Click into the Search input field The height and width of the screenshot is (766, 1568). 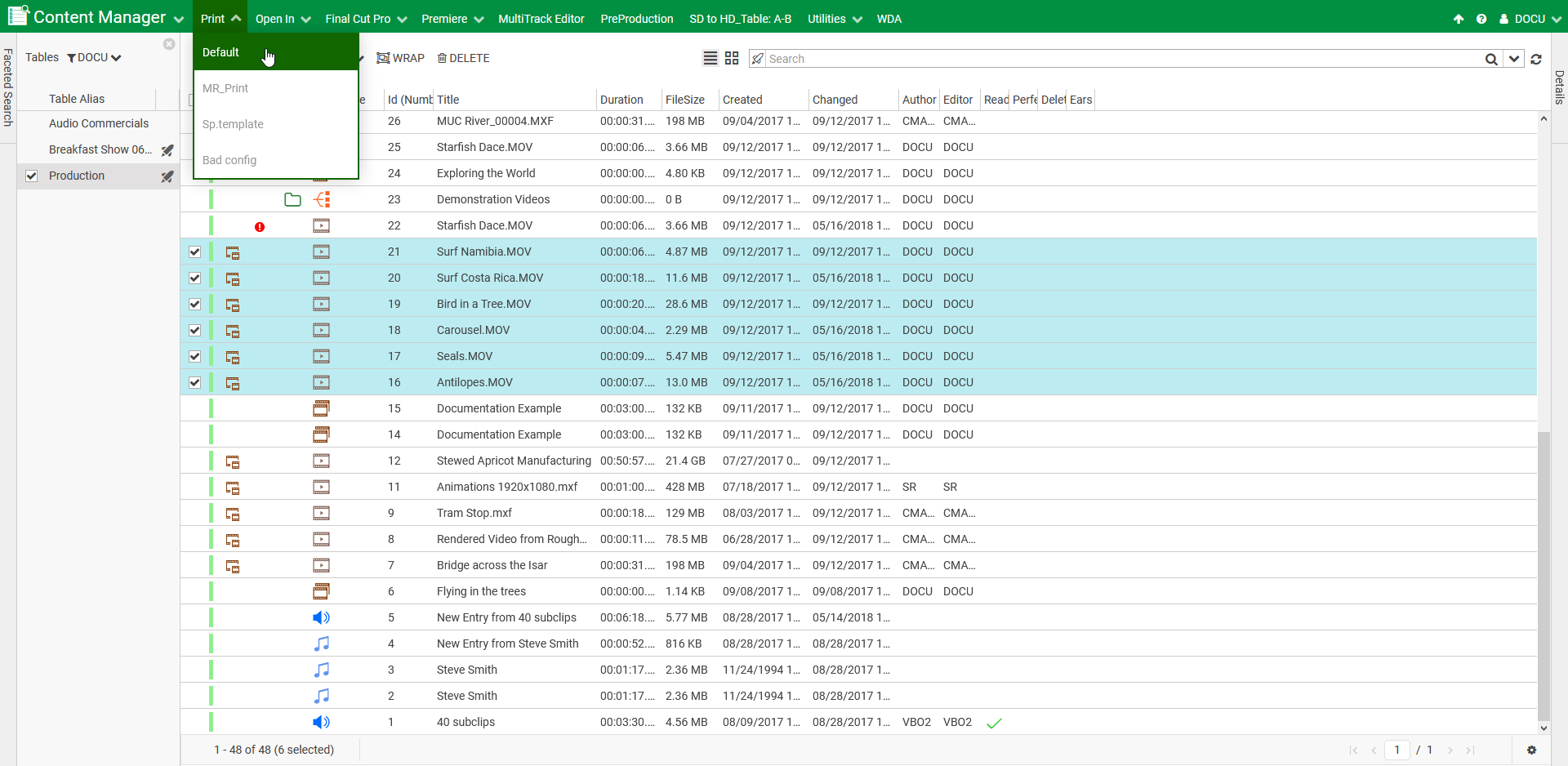(x=1123, y=59)
